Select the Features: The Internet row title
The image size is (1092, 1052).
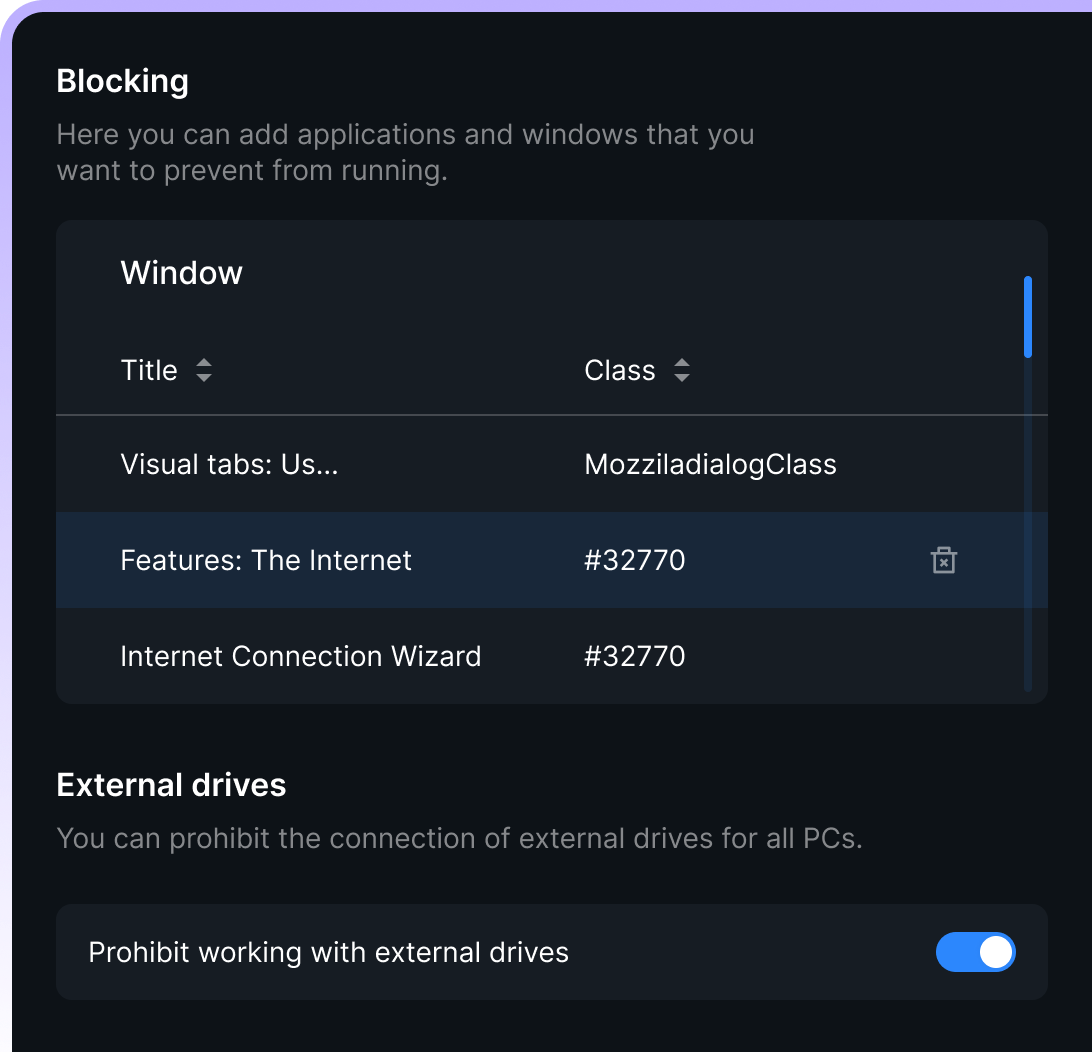[x=266, y=560]
